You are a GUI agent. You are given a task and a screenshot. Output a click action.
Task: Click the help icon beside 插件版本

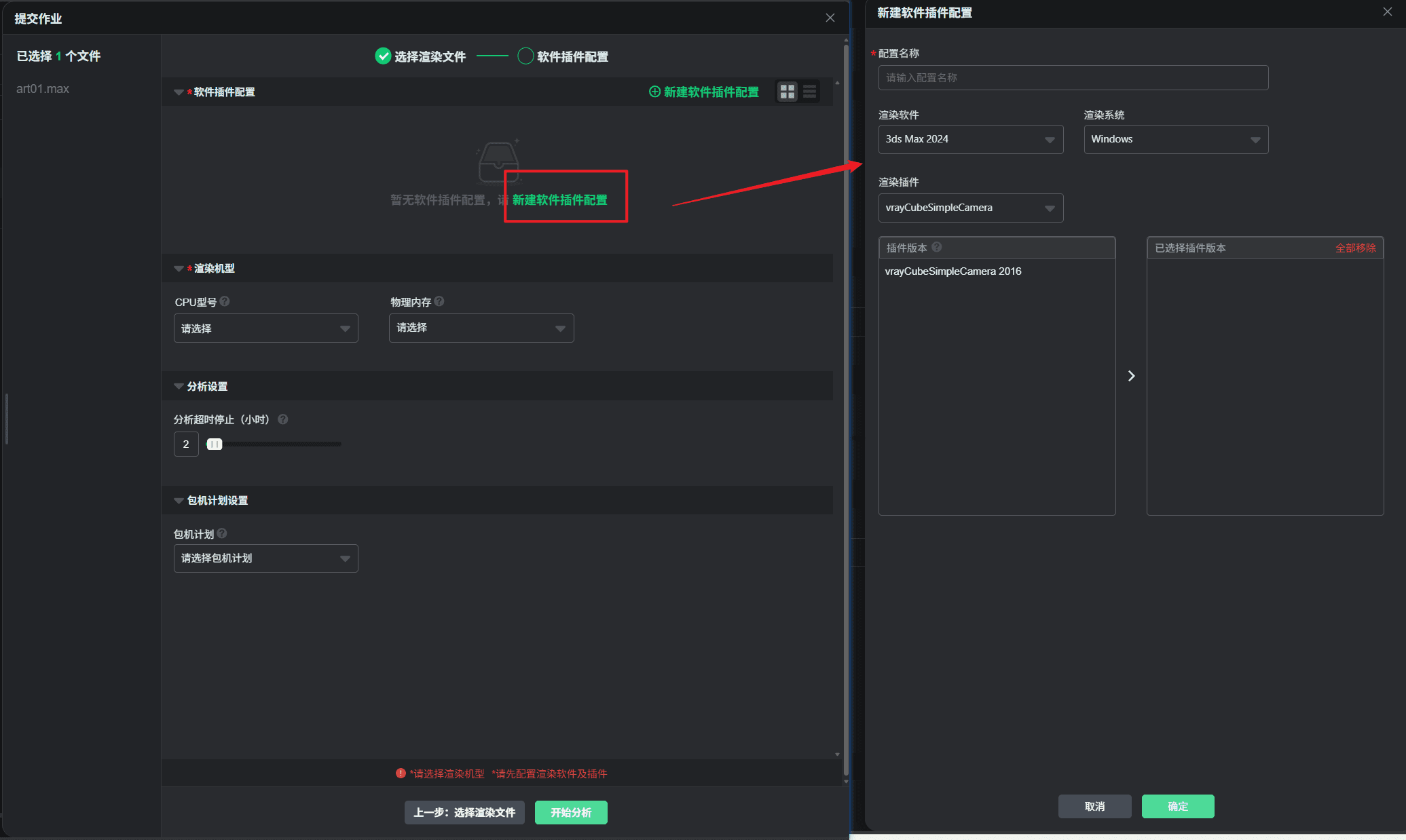[x=937, y=247]
